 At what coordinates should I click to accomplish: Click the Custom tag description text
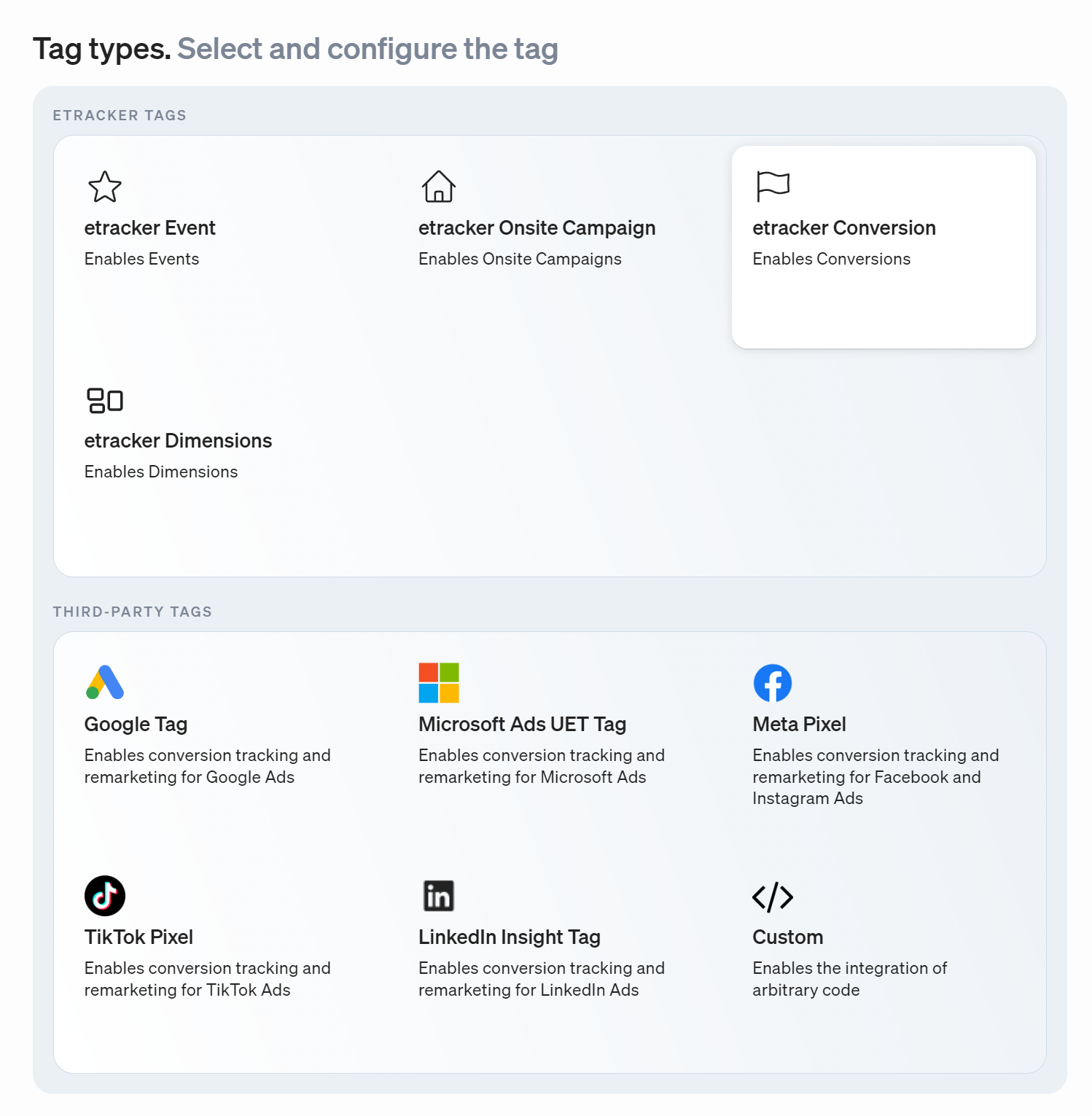point(850,979)
